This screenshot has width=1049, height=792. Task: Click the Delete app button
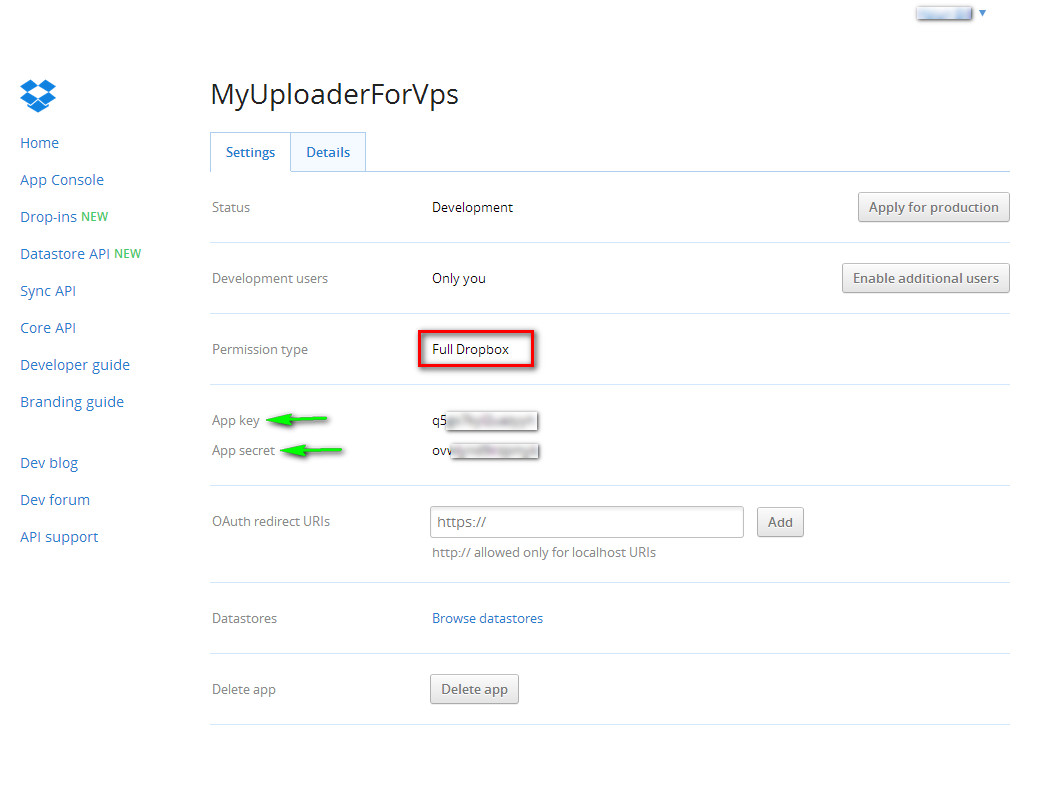(474, 689)
